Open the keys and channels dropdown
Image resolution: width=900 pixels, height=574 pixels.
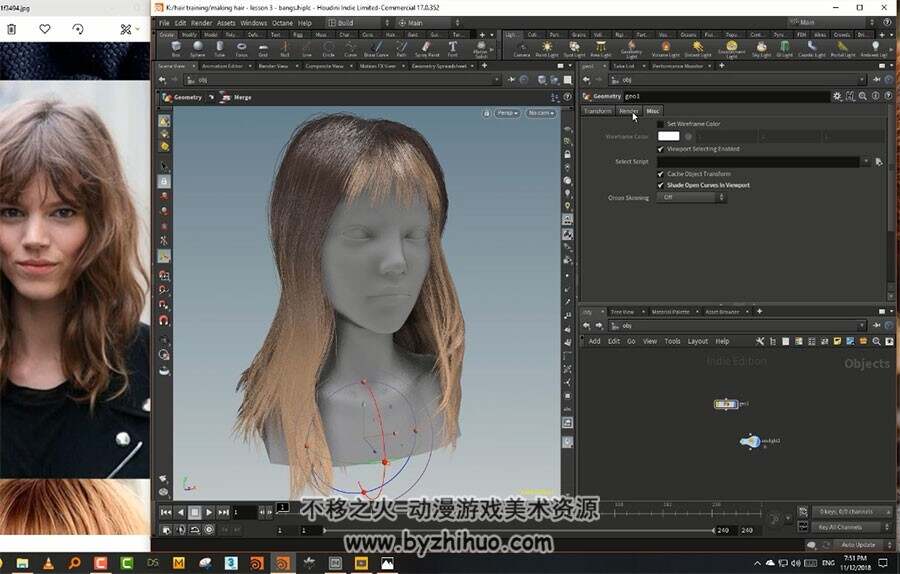tap(854, 511)
